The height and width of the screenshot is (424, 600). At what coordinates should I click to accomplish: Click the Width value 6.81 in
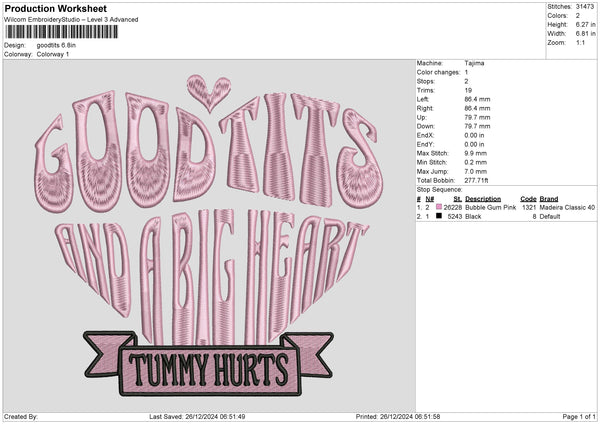(x=585, y=34)
